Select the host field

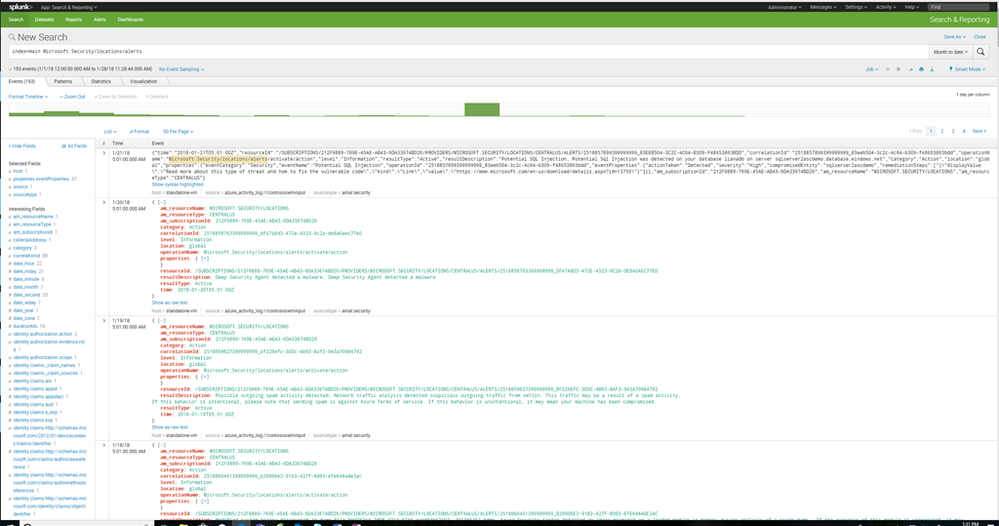[x=18, y=171]
